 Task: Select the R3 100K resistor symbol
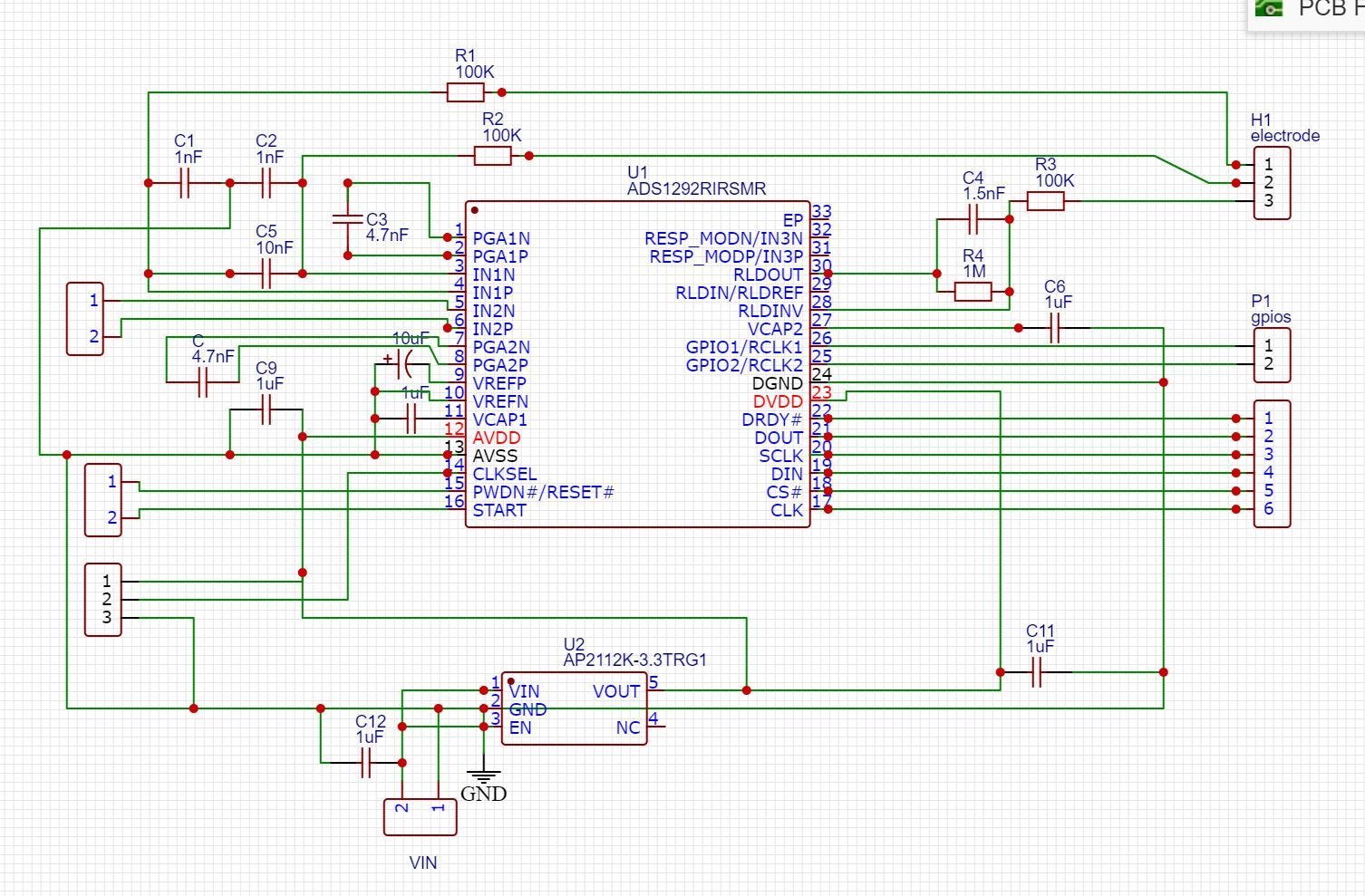pyautogui.click(x=1045, y=201)
